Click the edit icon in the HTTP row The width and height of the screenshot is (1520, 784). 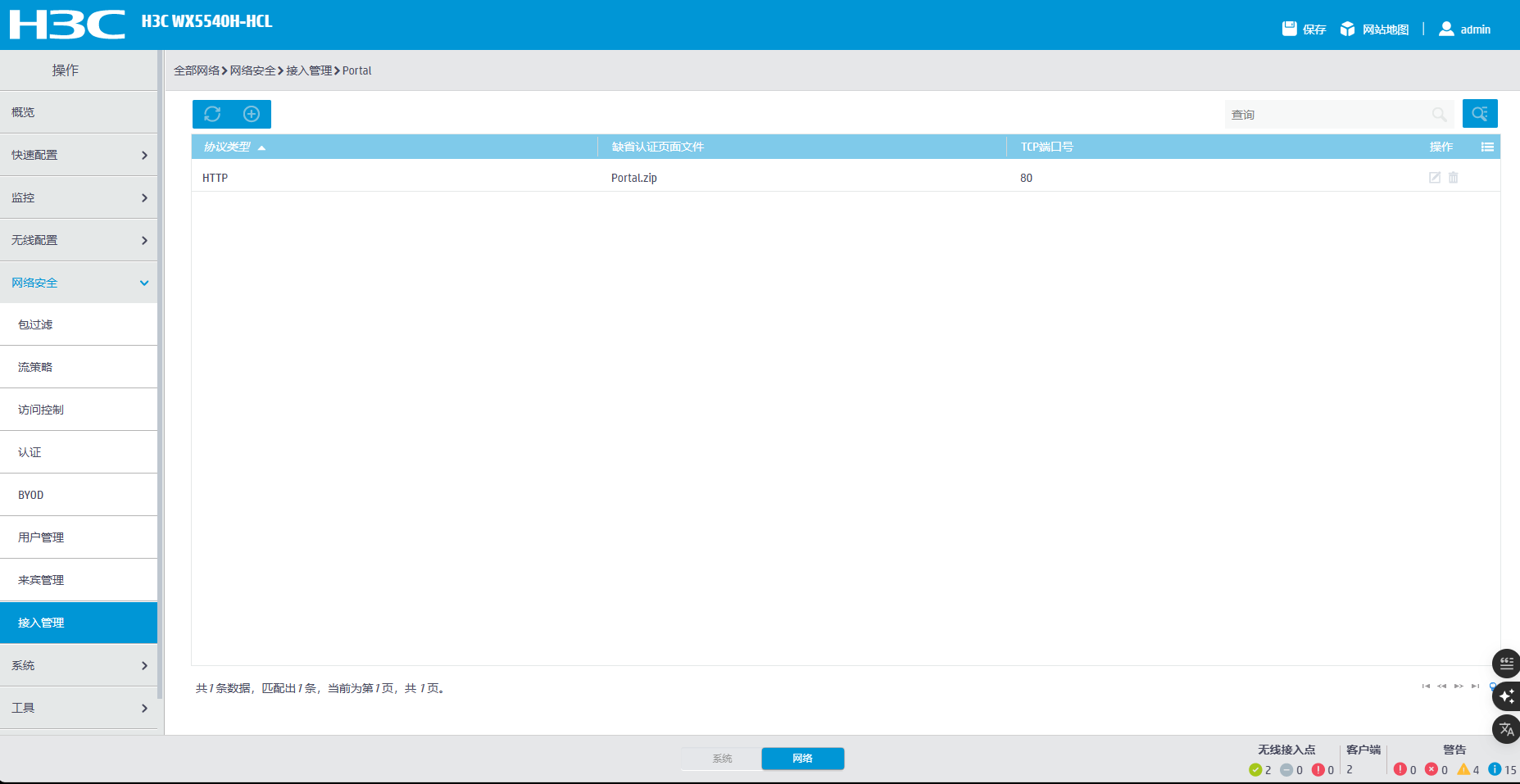[x=1434, y=178]
